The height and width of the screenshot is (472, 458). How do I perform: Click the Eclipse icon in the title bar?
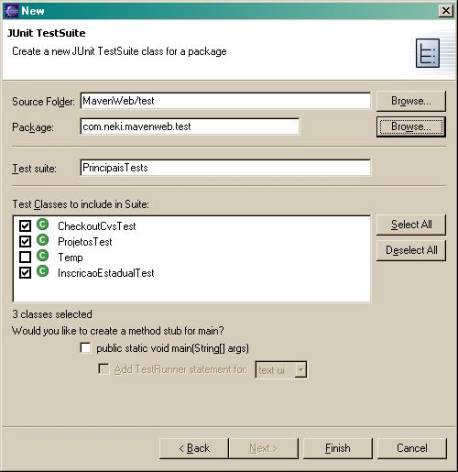pyautogui.click(x=11, y=11)
